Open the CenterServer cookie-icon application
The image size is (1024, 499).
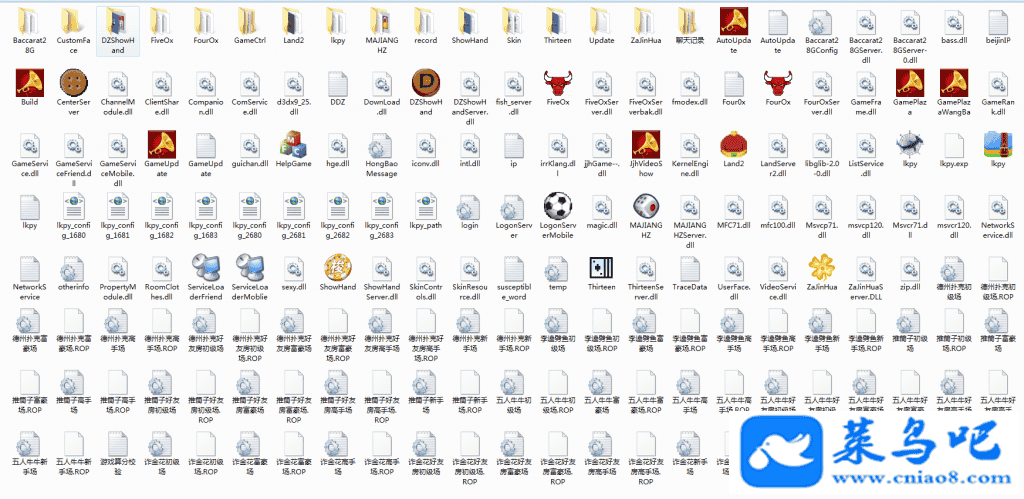pyautogui.click(x=73, y=83)
